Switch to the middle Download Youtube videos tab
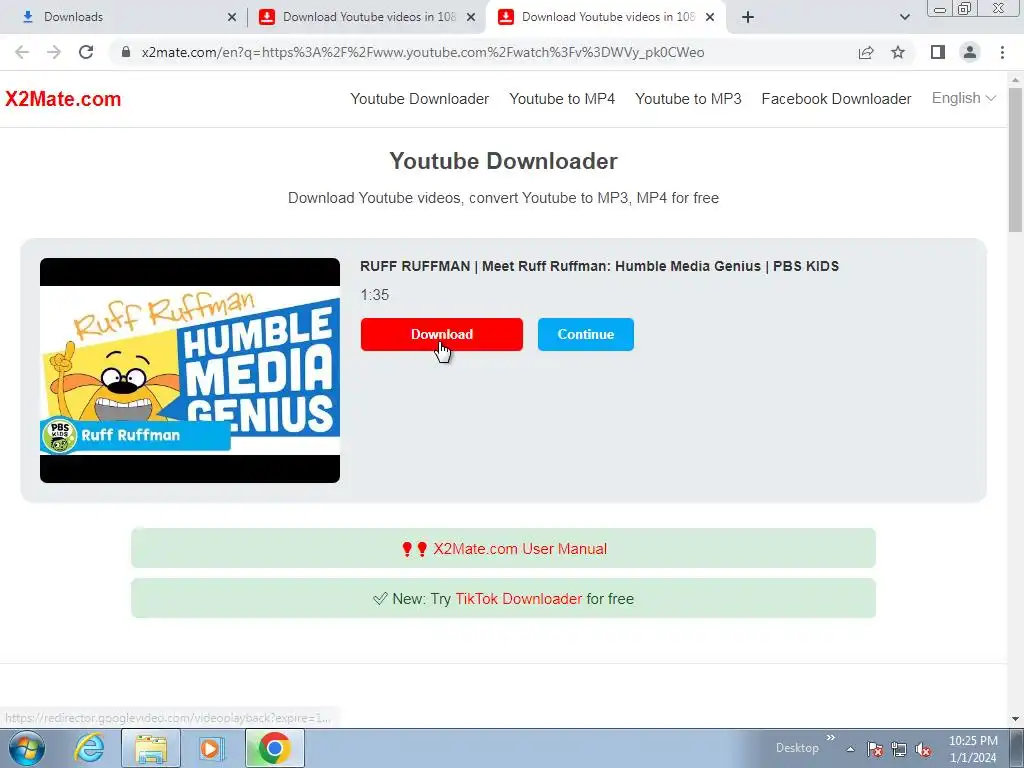Viewport: 1024px width, 768px height. [x=367, y=17]
